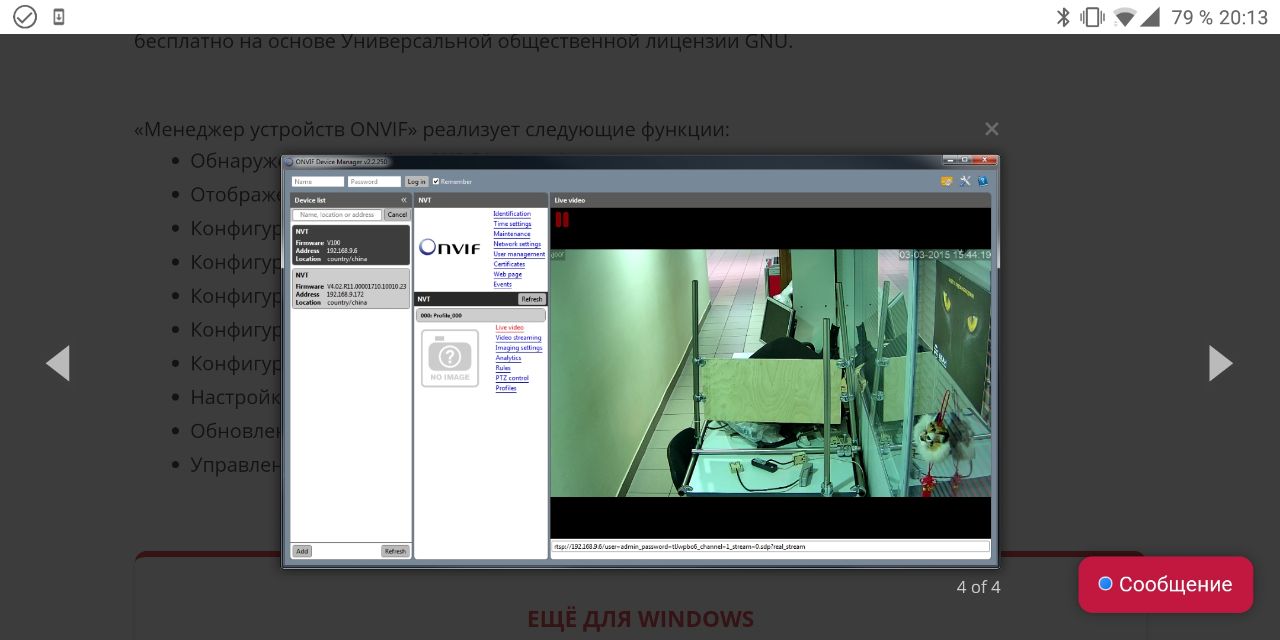Screen dimensions: 1280x640
Task: Open the Events link
Action: pos(502,284)
